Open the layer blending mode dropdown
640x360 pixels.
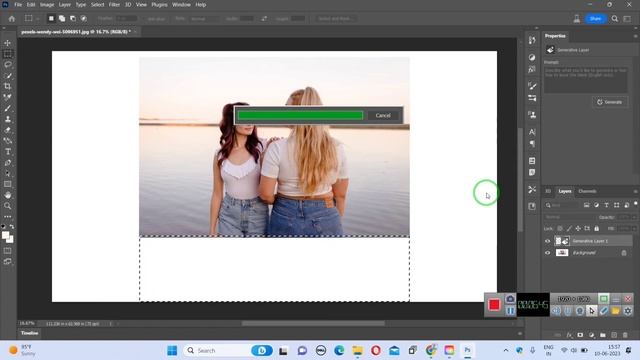click(569, 217)
